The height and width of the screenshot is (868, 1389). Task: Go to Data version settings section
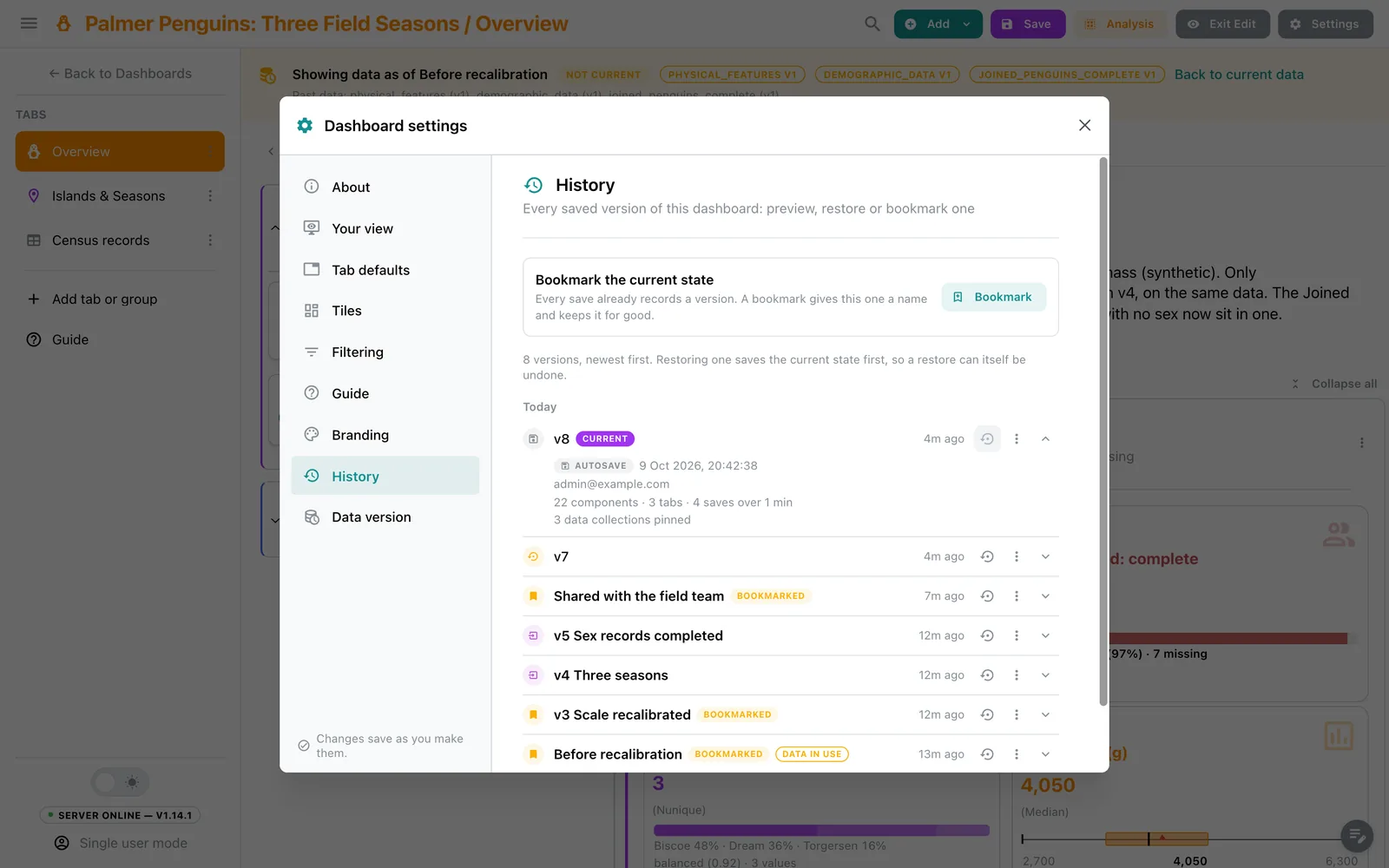pyautogui.click(x=385, y=517)
